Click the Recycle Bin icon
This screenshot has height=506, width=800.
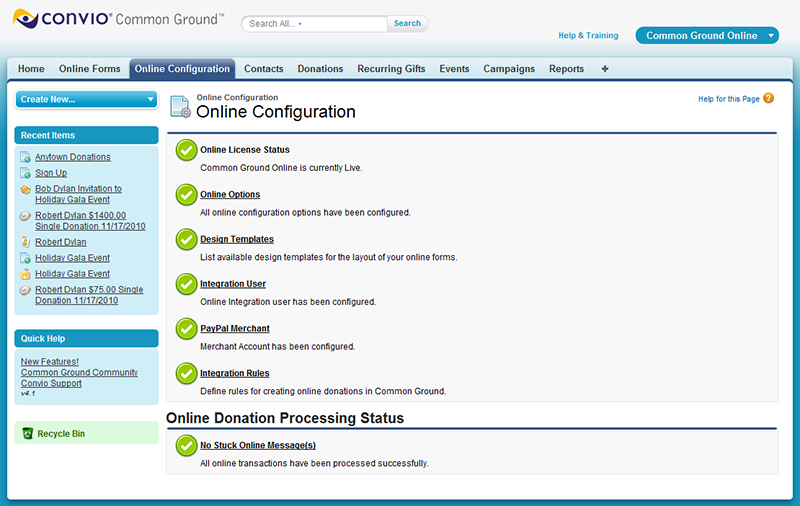[x=28, y=434]
